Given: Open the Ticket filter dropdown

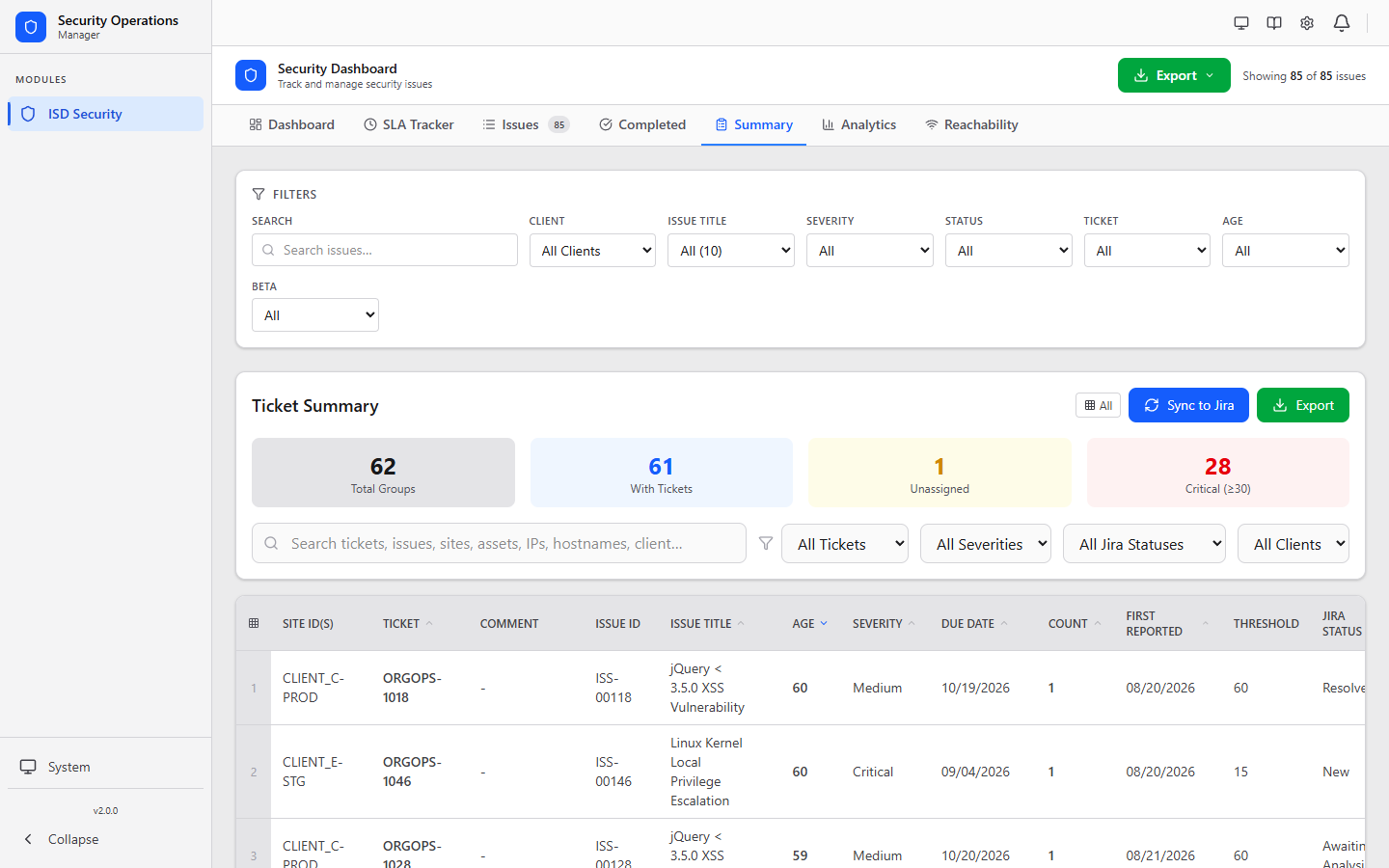Looking at the screenshot, I should click(1147, 251).
